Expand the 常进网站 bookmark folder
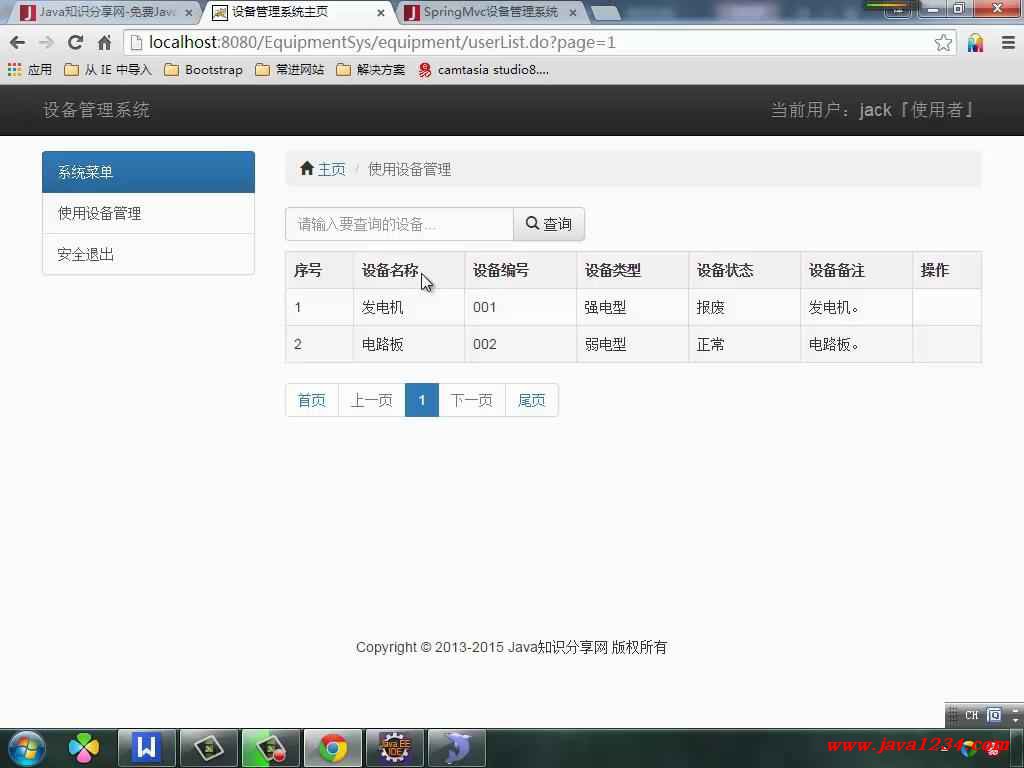The image size is (1024, 768). pos(290,70)
